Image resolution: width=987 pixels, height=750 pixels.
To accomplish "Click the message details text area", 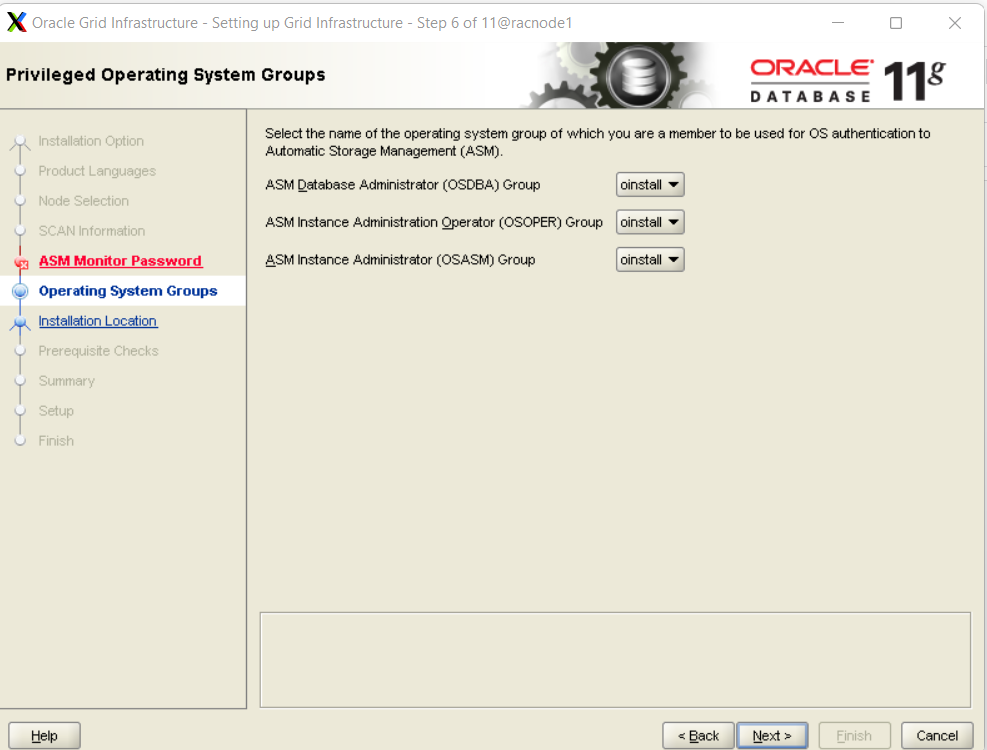I will tap(615, 660).
